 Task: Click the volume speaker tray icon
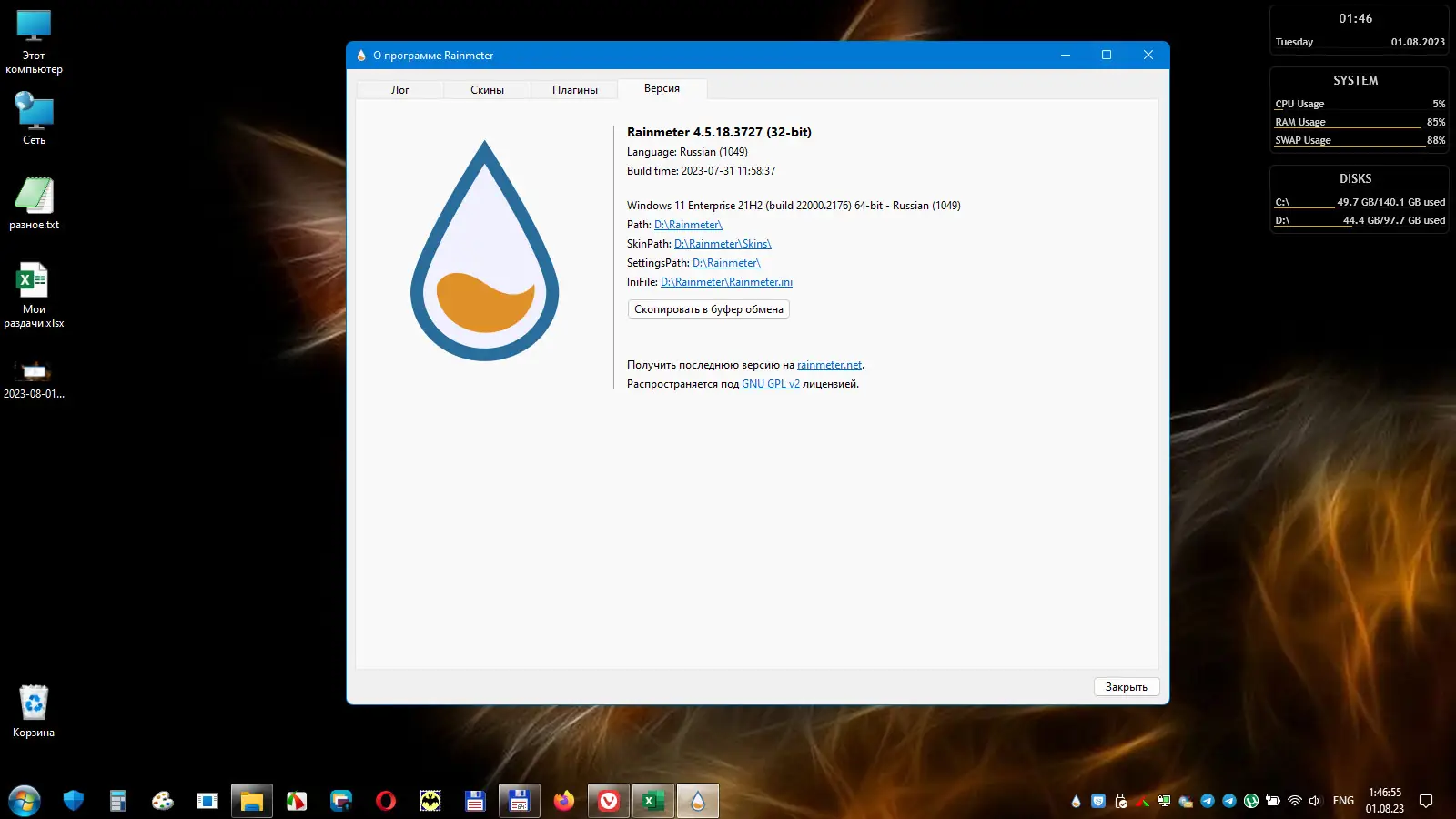1315,801
